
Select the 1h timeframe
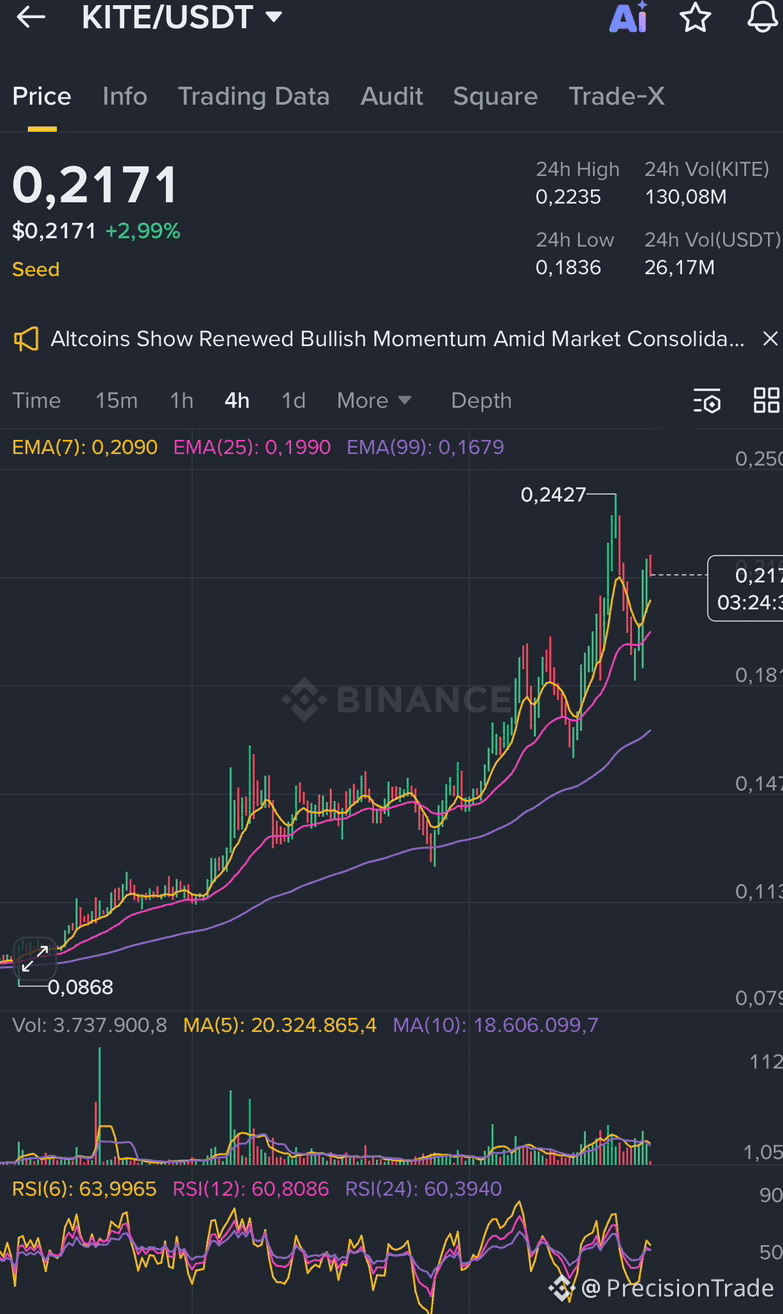tap(181, 400)
